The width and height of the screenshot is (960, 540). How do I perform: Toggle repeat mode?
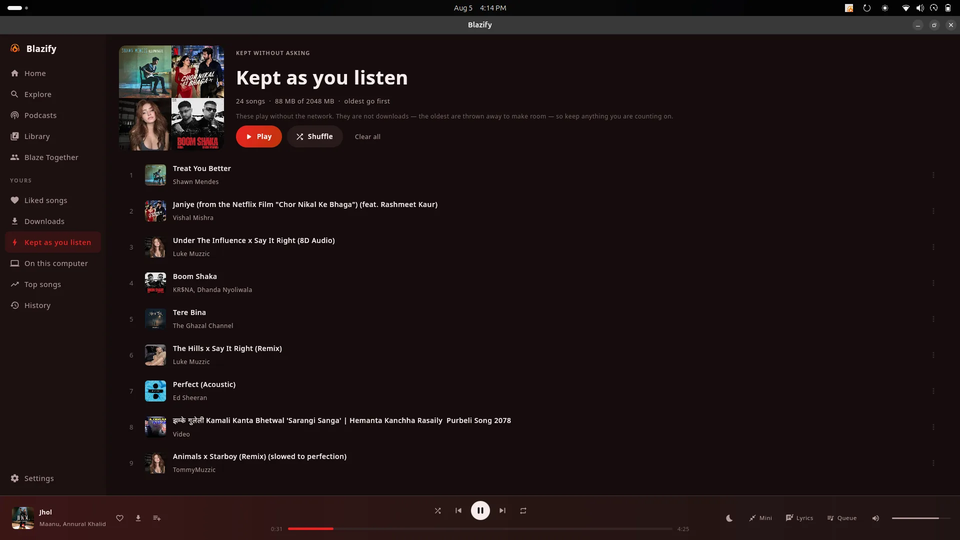point(523,511)
